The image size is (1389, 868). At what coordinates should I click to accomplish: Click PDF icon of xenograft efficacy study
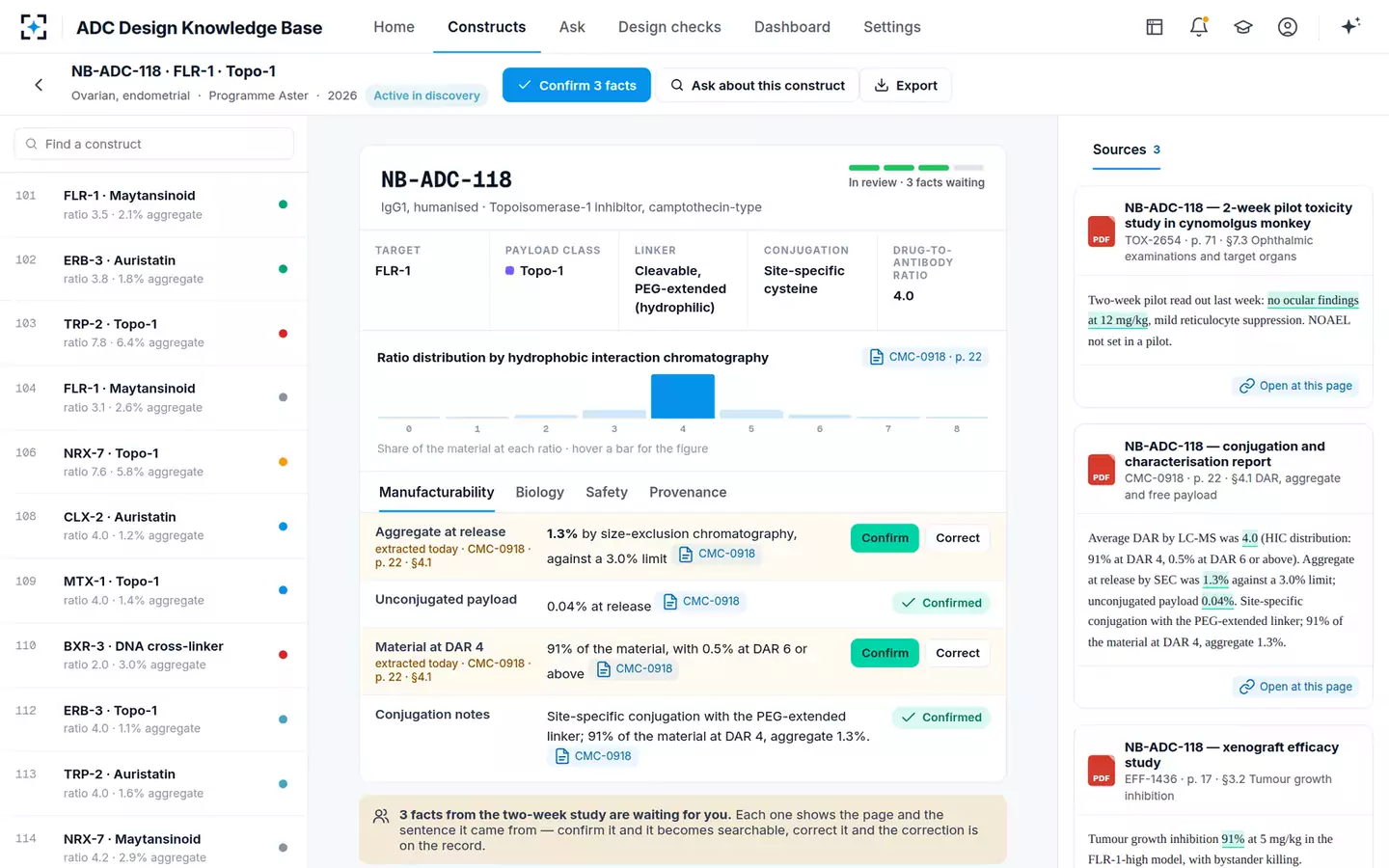point(1102,771)
